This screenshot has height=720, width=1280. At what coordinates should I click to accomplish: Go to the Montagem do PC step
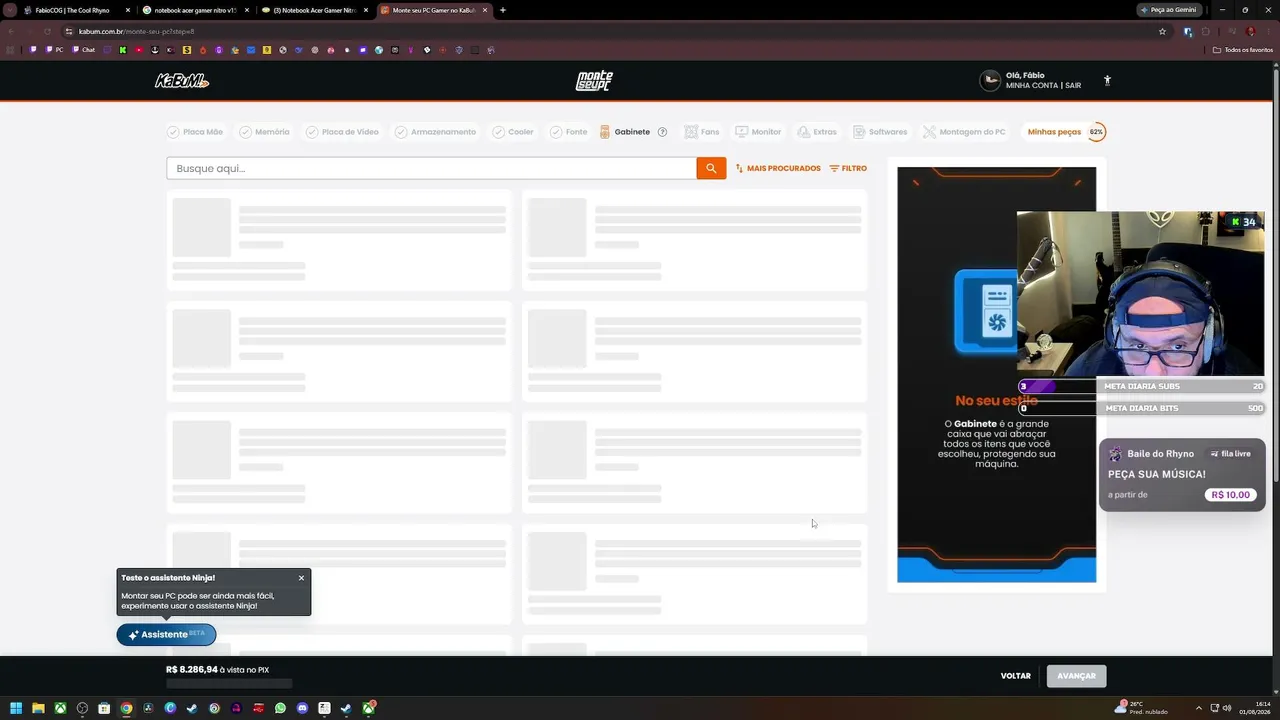964,132
